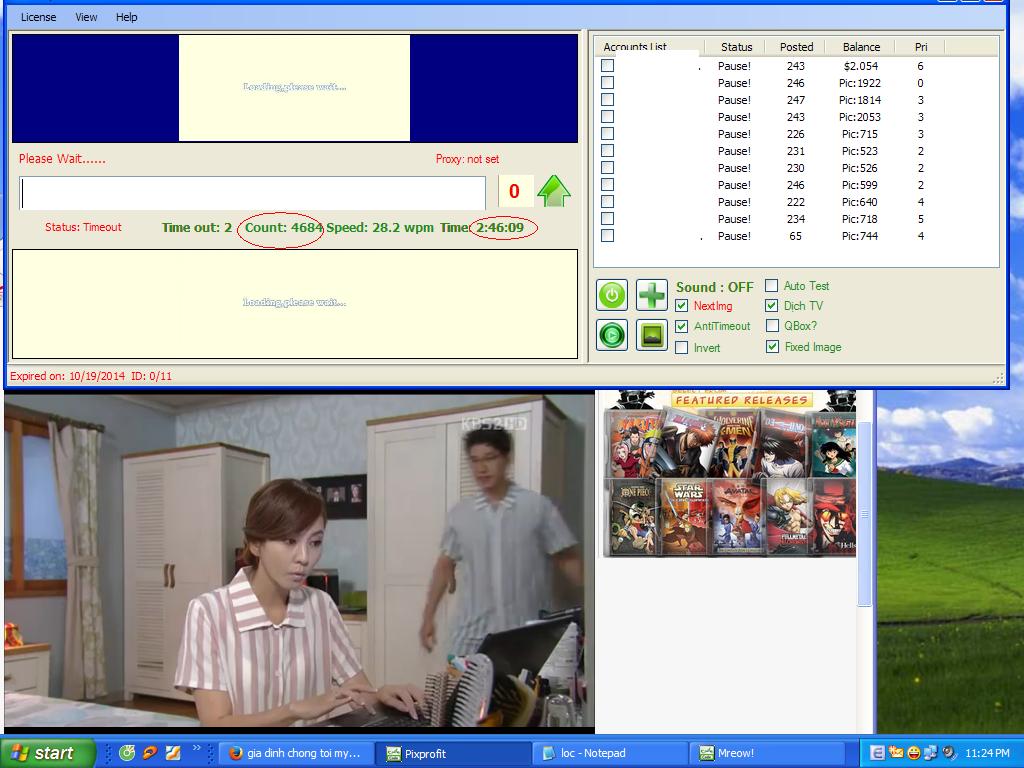This screenshot has height=768, width=1024.
Task: Click the Featured Releases banner in browser
Action: click(x=742, y=400)
